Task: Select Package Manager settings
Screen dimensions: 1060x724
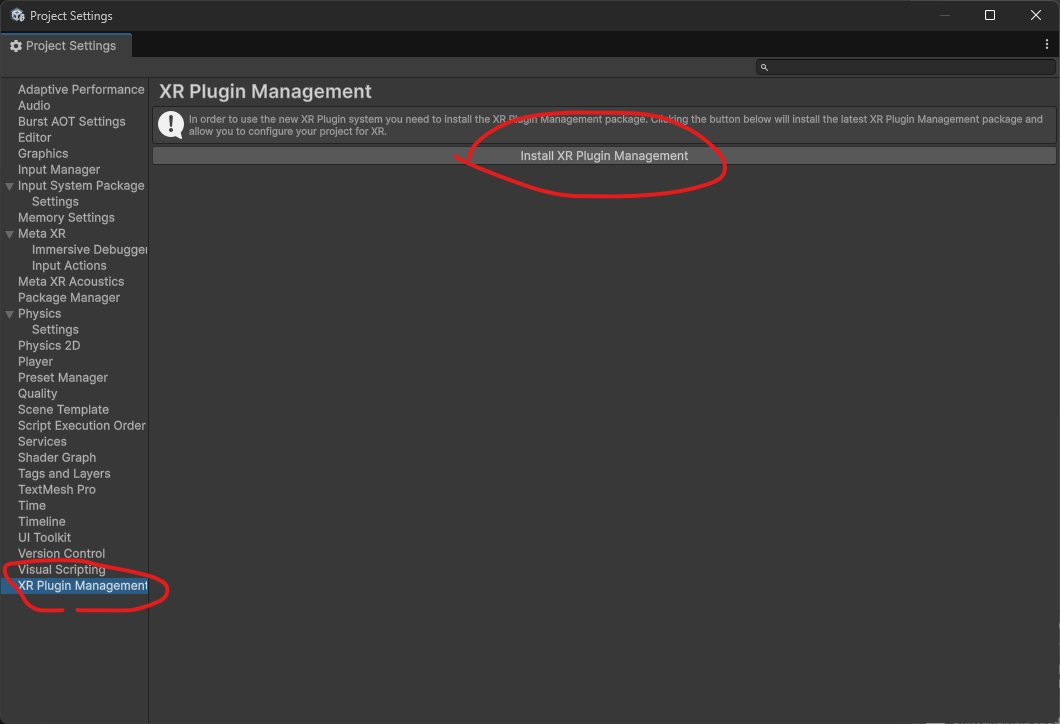Action: 69,297
